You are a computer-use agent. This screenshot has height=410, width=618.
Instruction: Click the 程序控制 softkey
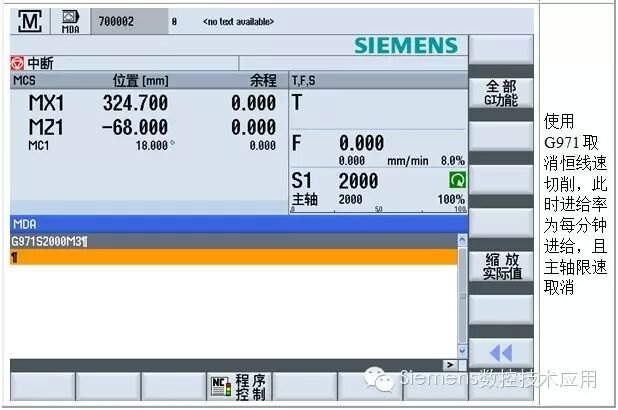click(x=239, y=387)
